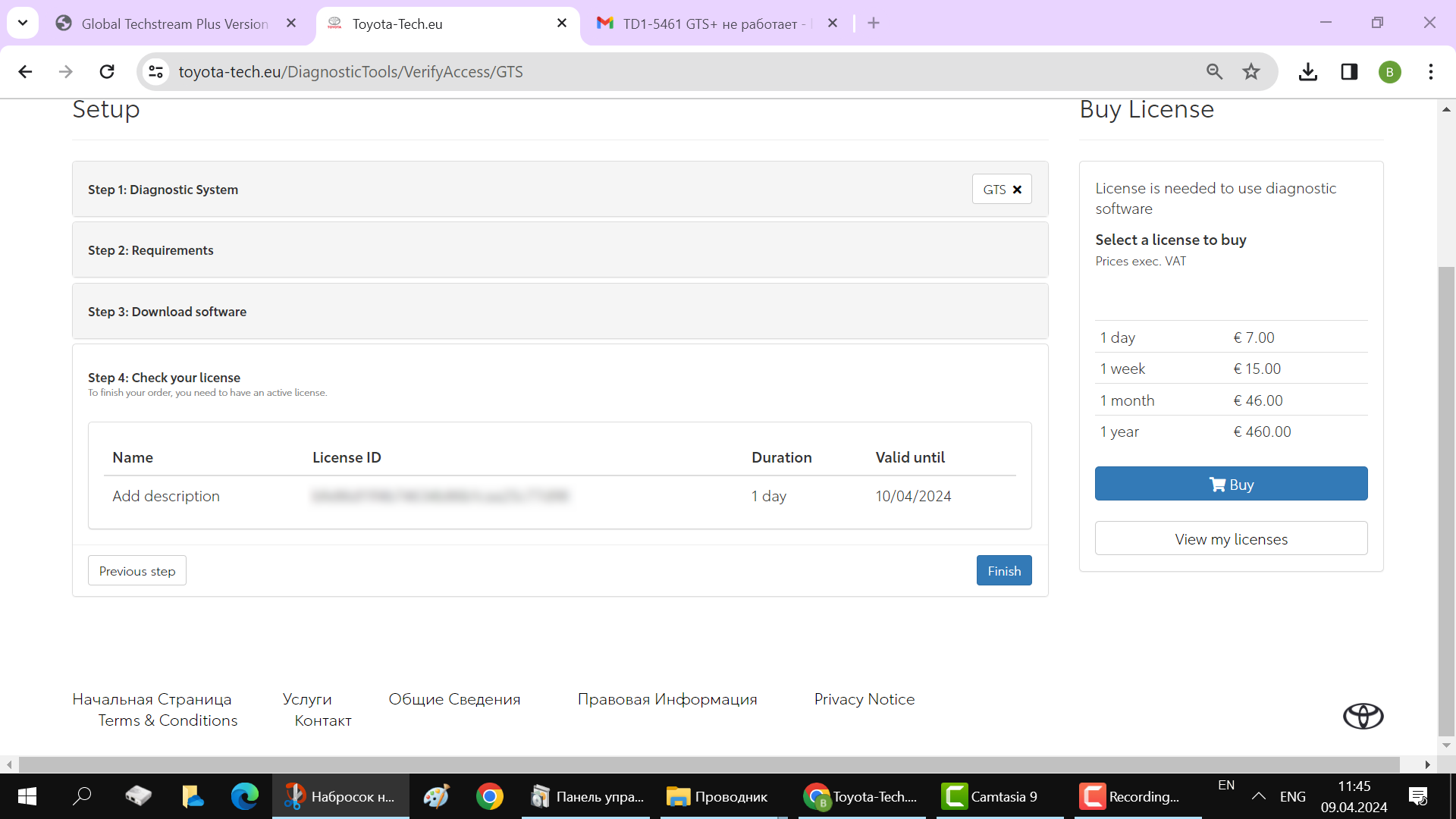The image size is (1456, 819).
Task: Click Add description in license row
Action: coord(166,496)
